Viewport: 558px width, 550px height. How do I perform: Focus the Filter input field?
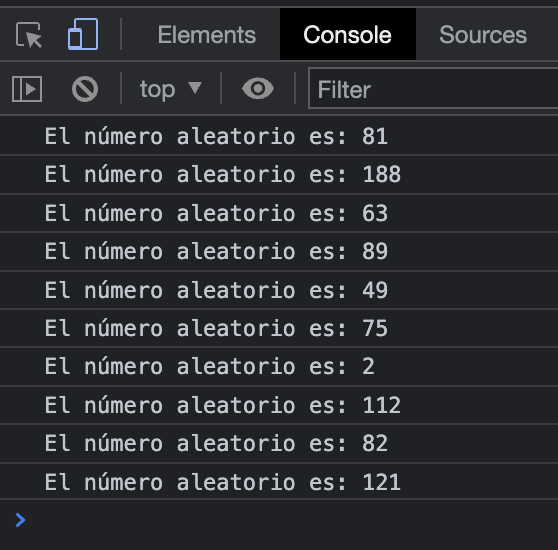[433, 89]
